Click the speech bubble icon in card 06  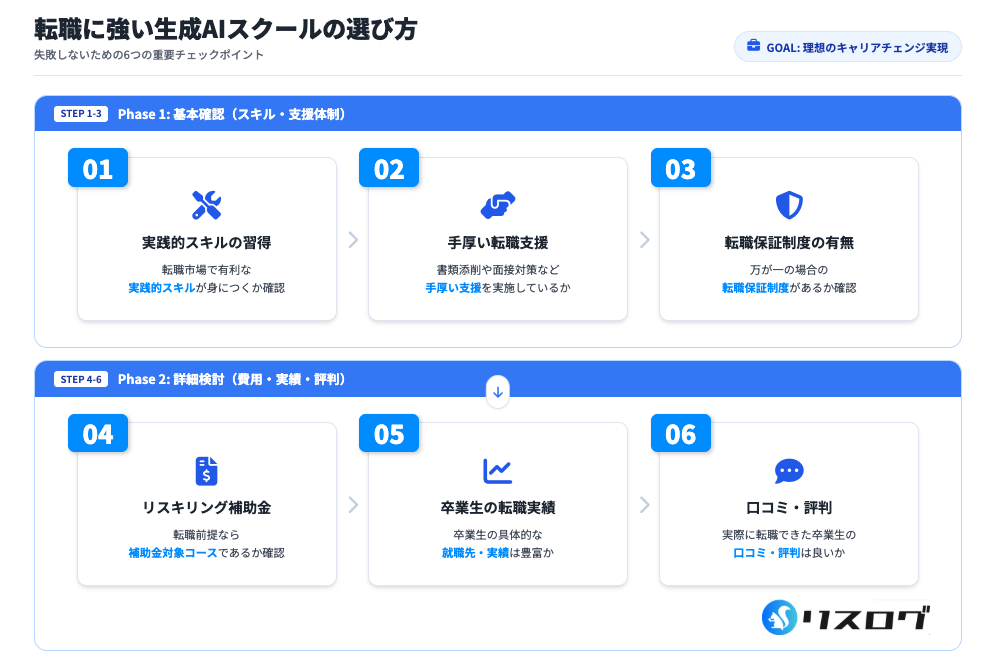pos(789,470)
